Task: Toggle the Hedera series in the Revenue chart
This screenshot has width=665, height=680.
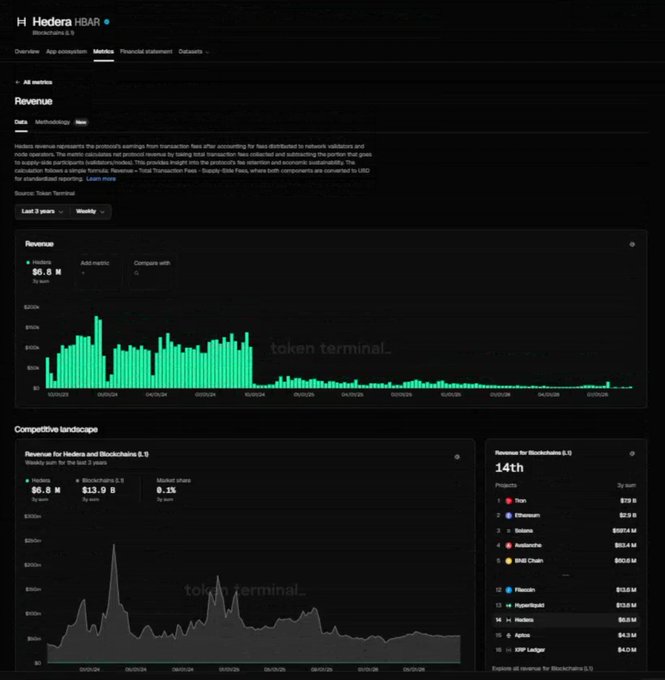Action: [39, 262]
